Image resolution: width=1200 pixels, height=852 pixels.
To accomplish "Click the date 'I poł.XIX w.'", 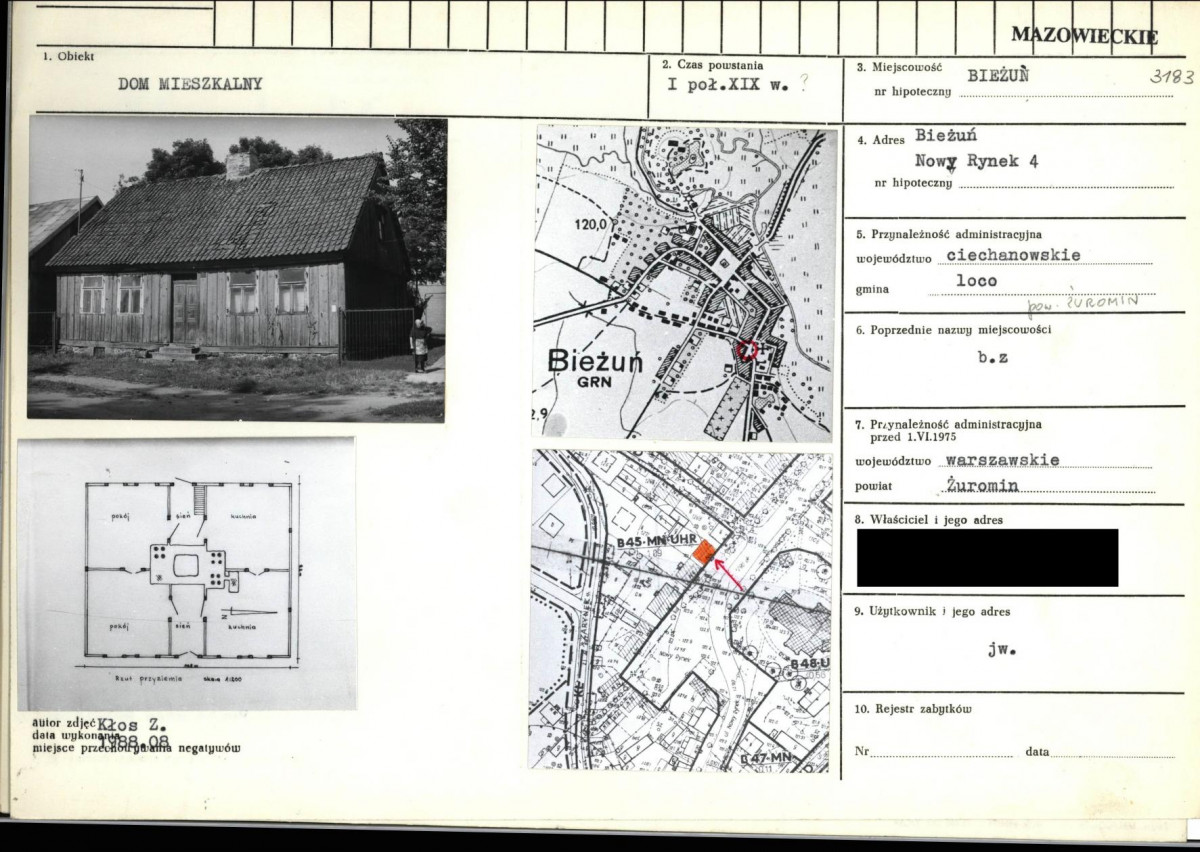I will click(727, 84).
